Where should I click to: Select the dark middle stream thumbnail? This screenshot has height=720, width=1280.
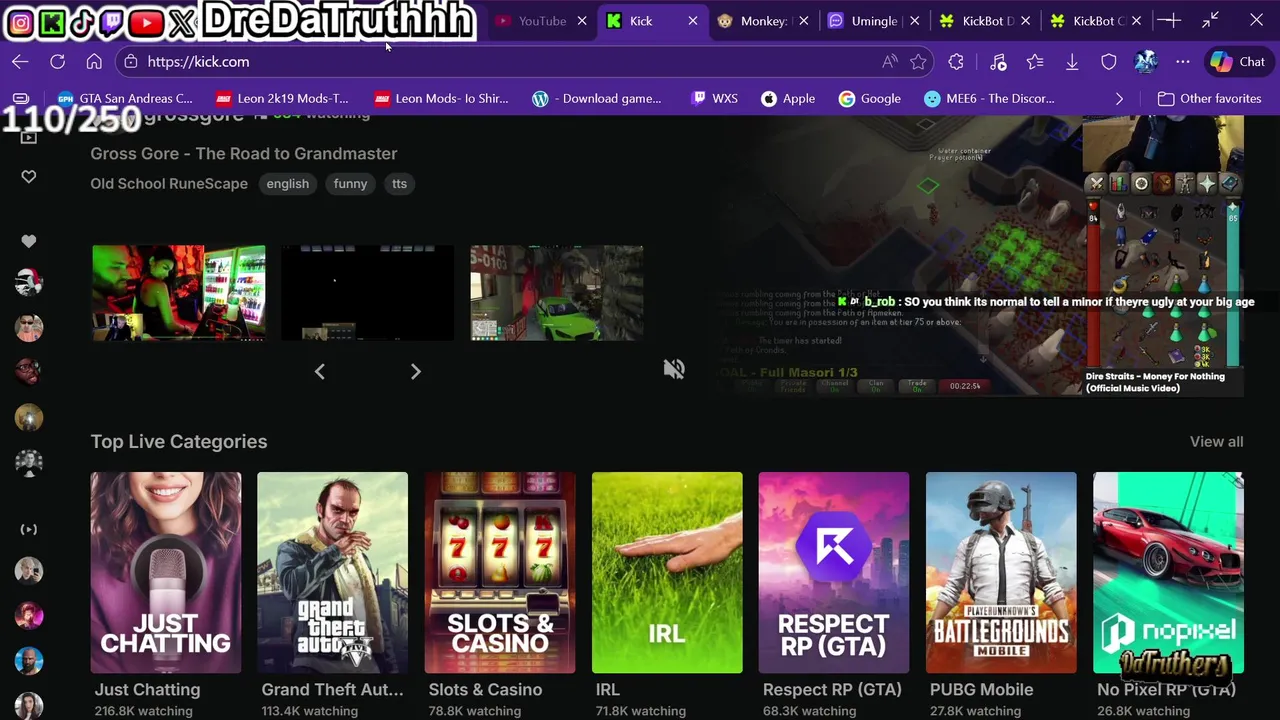coord(367,292)
